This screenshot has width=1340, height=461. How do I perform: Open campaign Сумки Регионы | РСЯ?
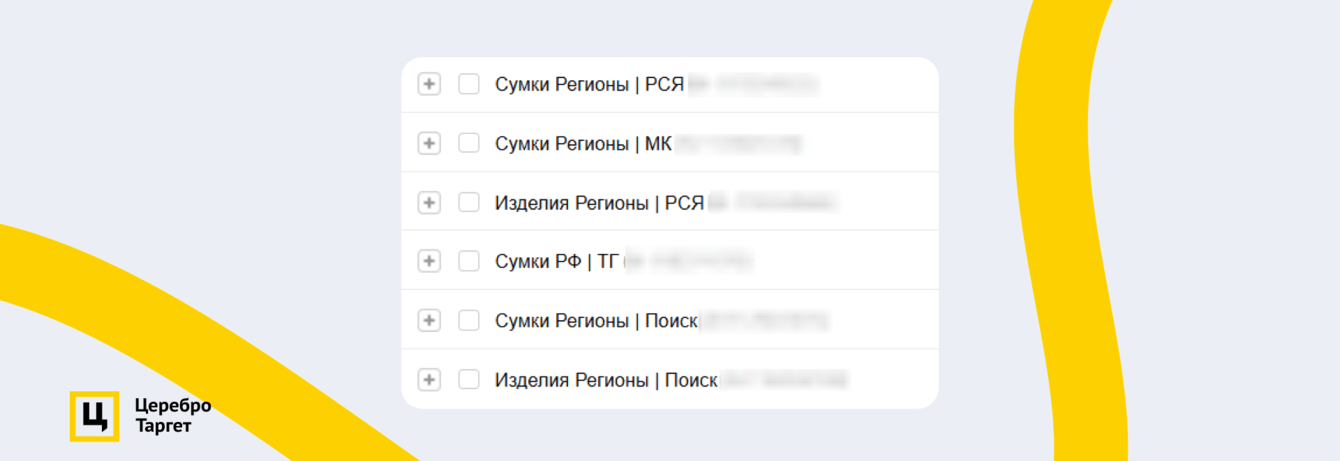click(589, 85)
